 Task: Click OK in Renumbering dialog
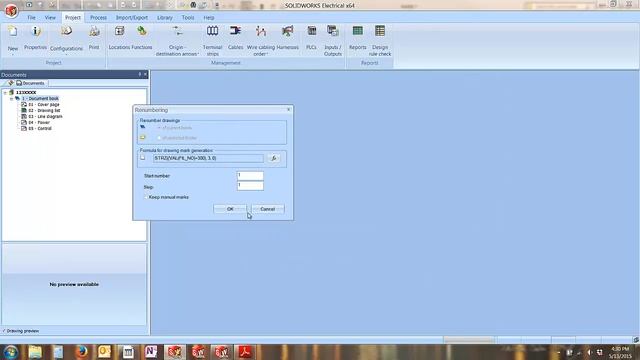click(x=230, y=209)
